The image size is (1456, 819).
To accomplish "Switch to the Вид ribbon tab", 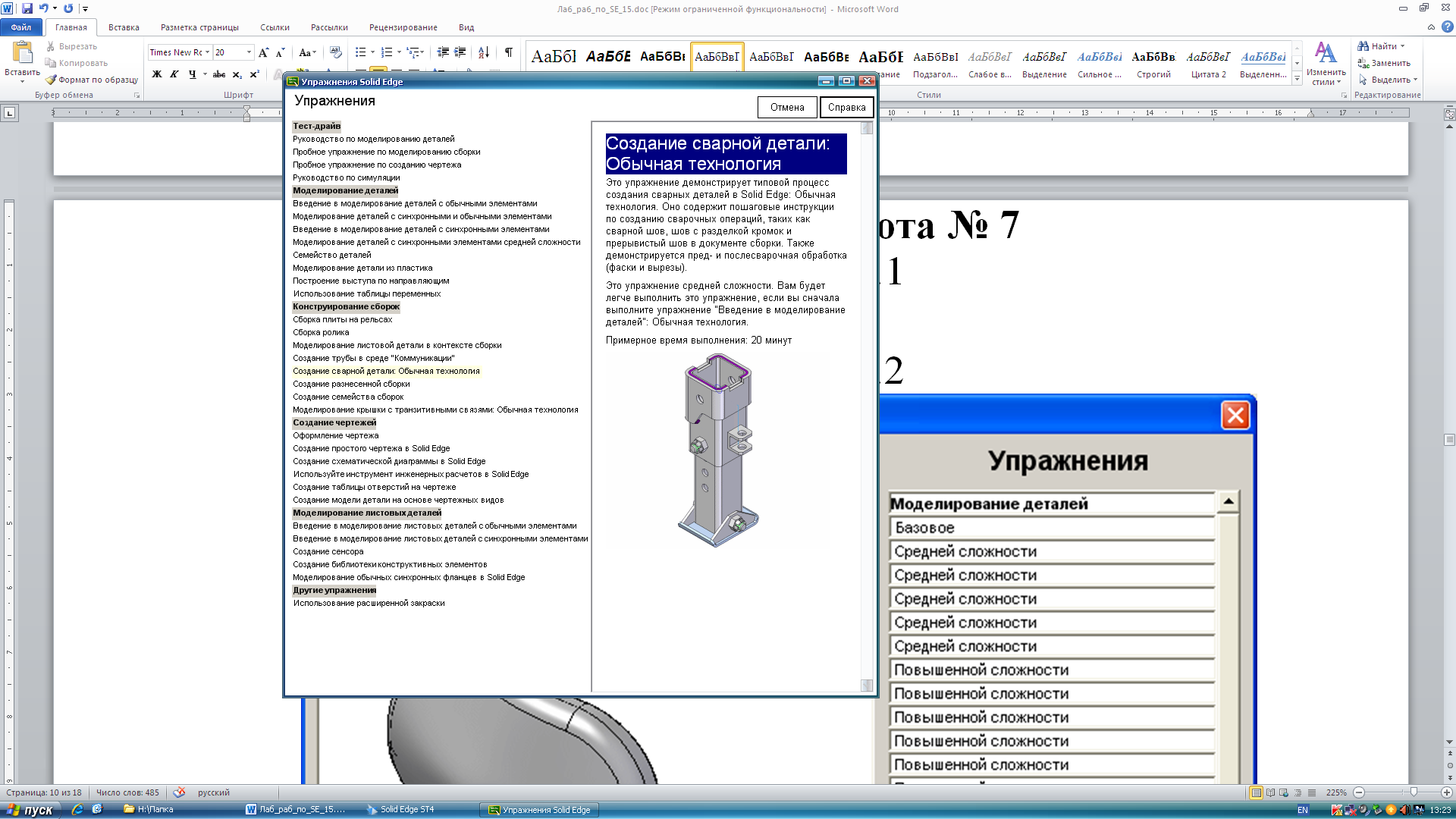I will tap(466, 27).
